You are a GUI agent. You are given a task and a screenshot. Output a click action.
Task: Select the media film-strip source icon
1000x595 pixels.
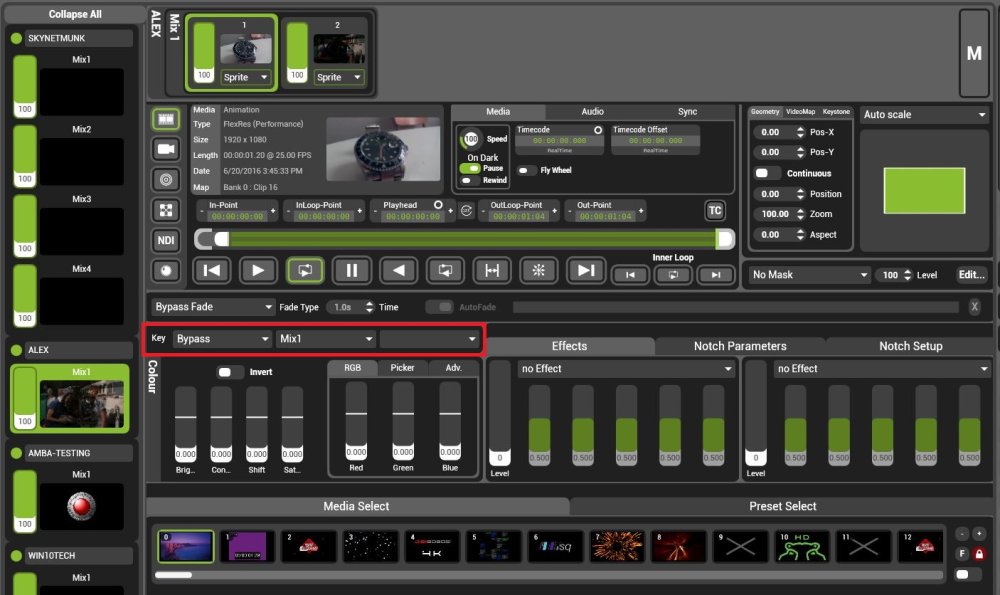coord(166,119)
